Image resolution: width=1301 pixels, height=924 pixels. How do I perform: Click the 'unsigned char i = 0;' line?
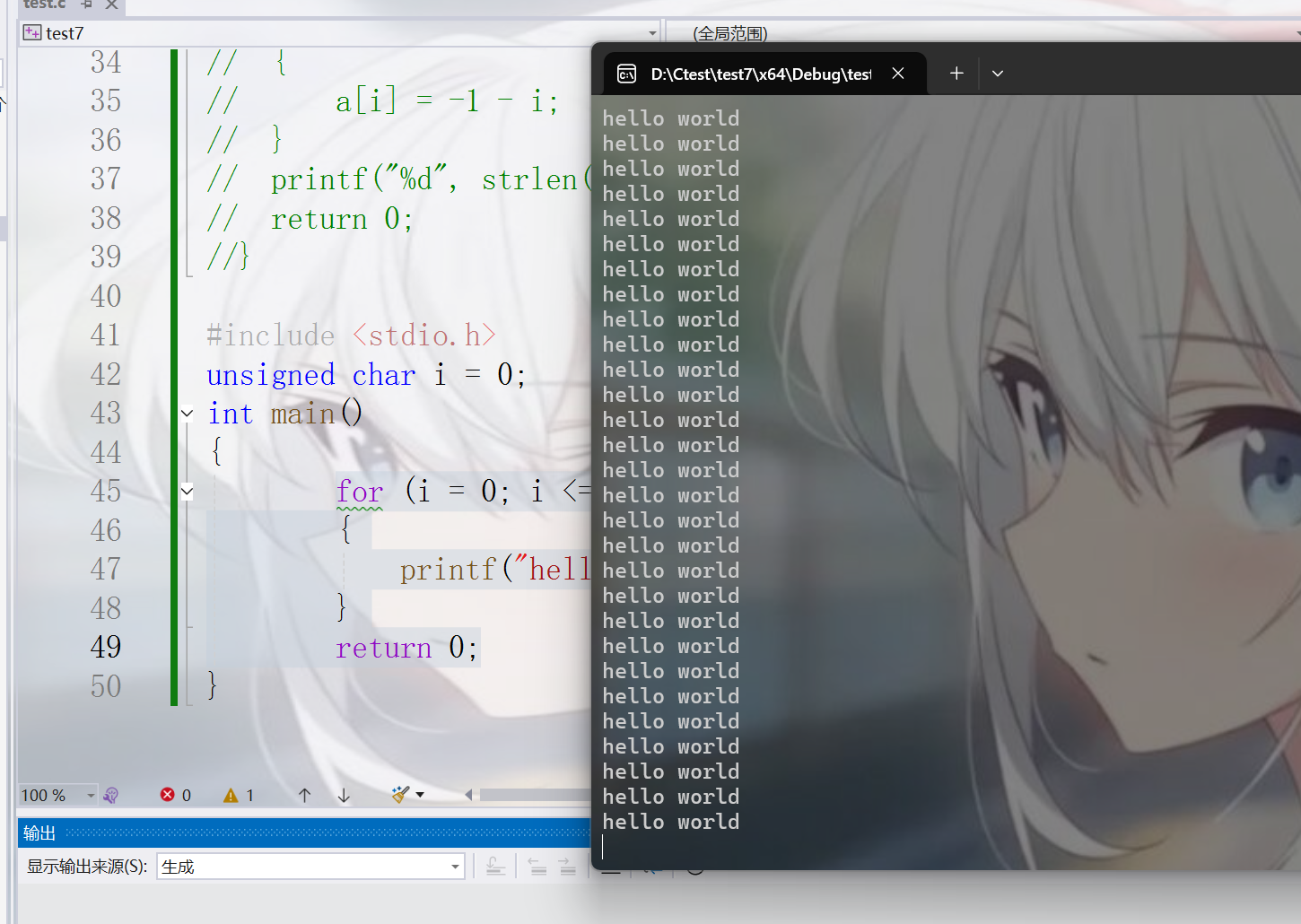click(366, 375)
